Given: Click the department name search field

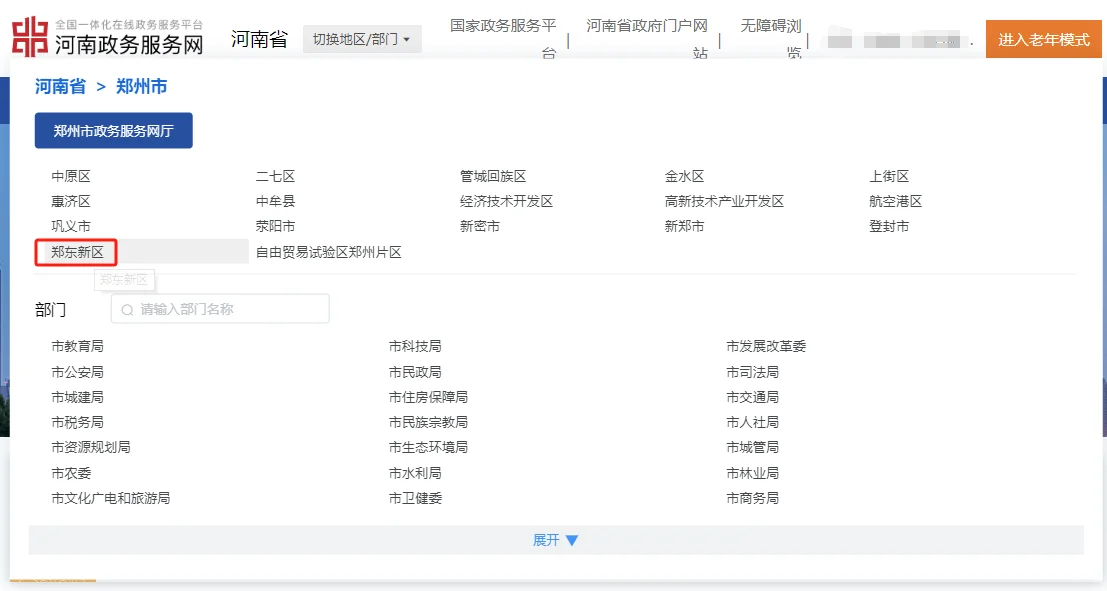Looking at the screenshot, I should [220, 309].
